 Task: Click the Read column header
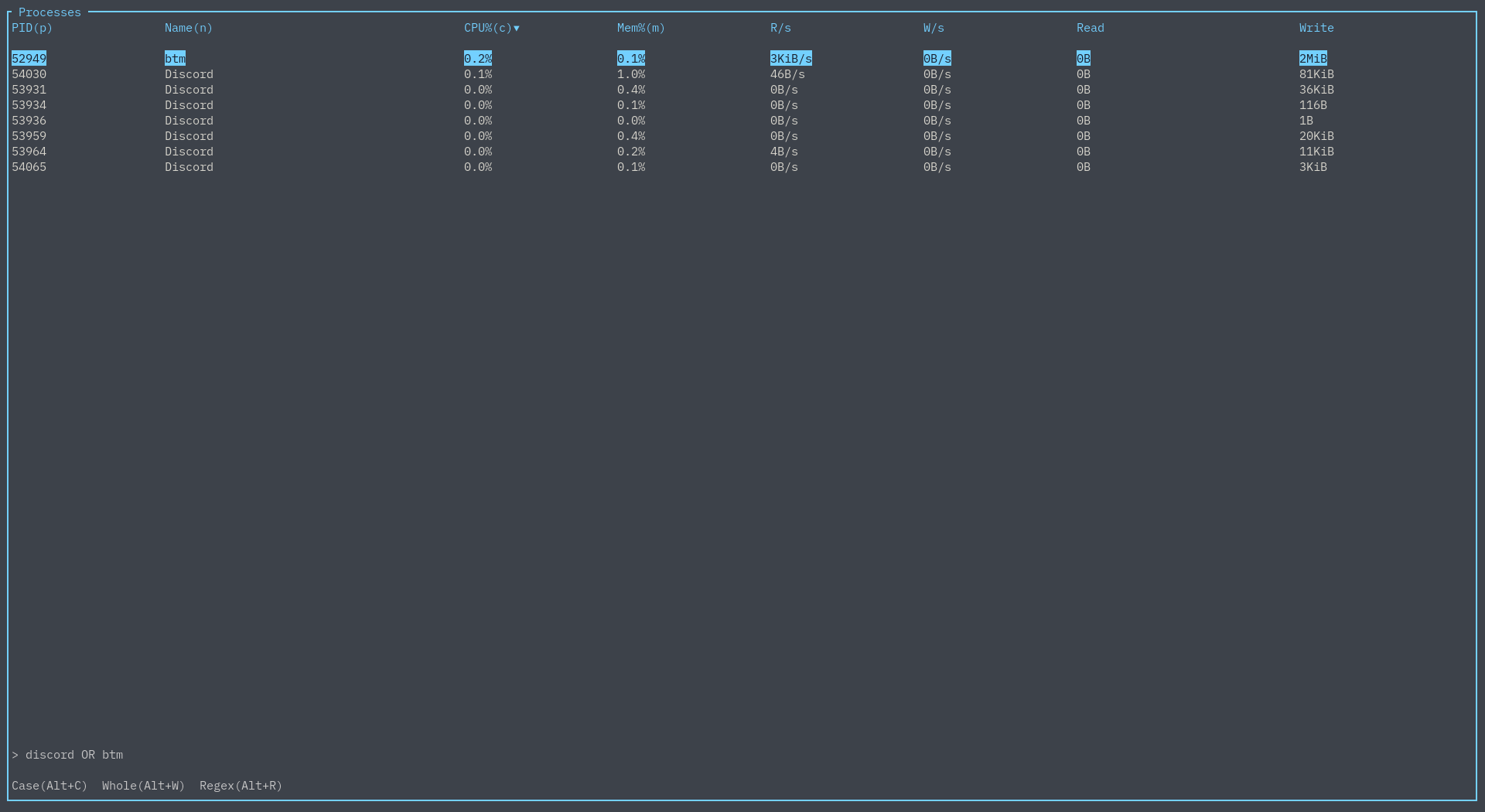tap(1091, 28)
